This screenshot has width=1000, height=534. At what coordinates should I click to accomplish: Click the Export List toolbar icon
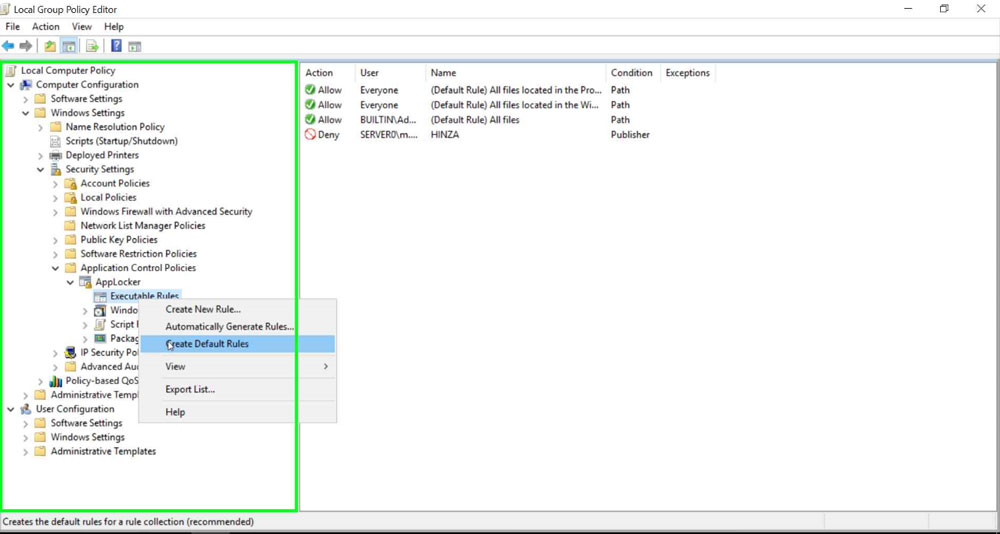(x=92, y=46)
